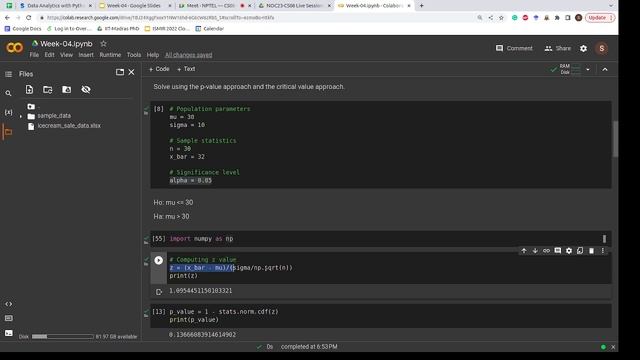This screenshot has height=360, width=640.
Task: Open cell editor settings gear
Action: coord(569,251)
